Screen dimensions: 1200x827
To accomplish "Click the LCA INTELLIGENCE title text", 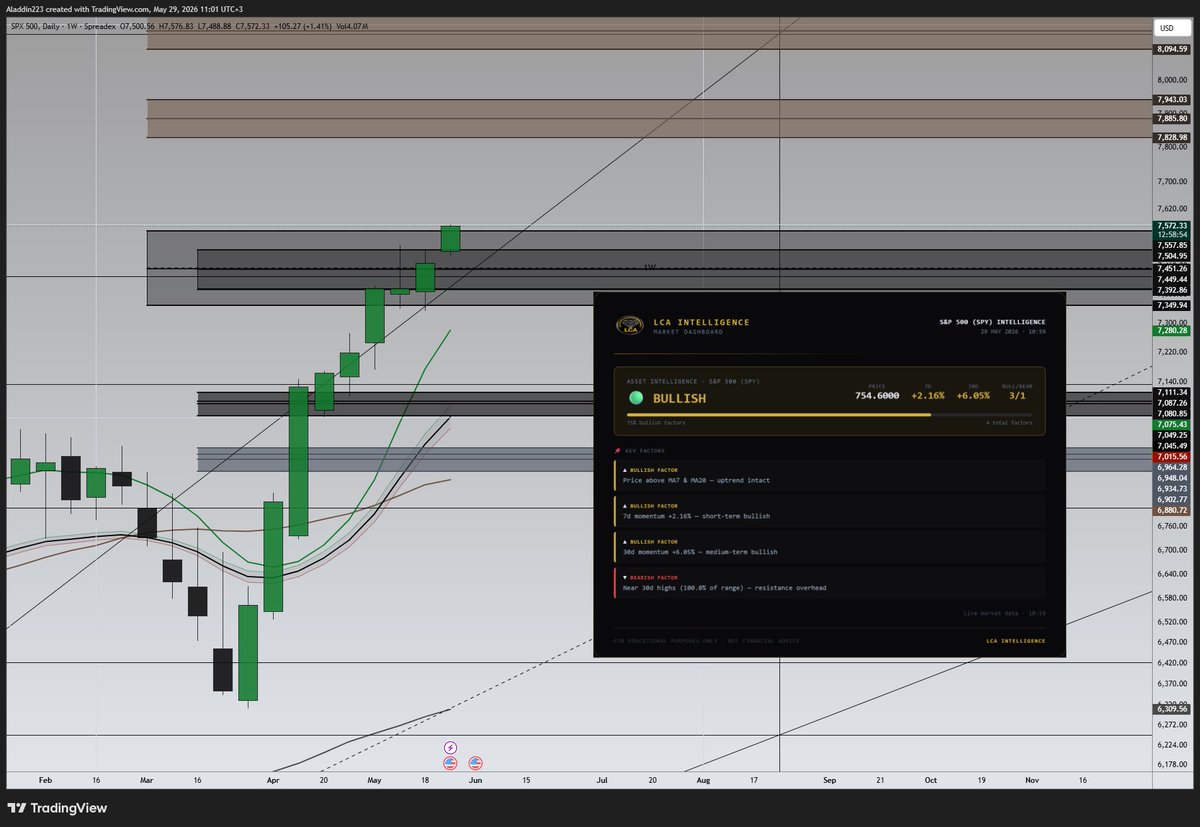I will coord(700,322).
